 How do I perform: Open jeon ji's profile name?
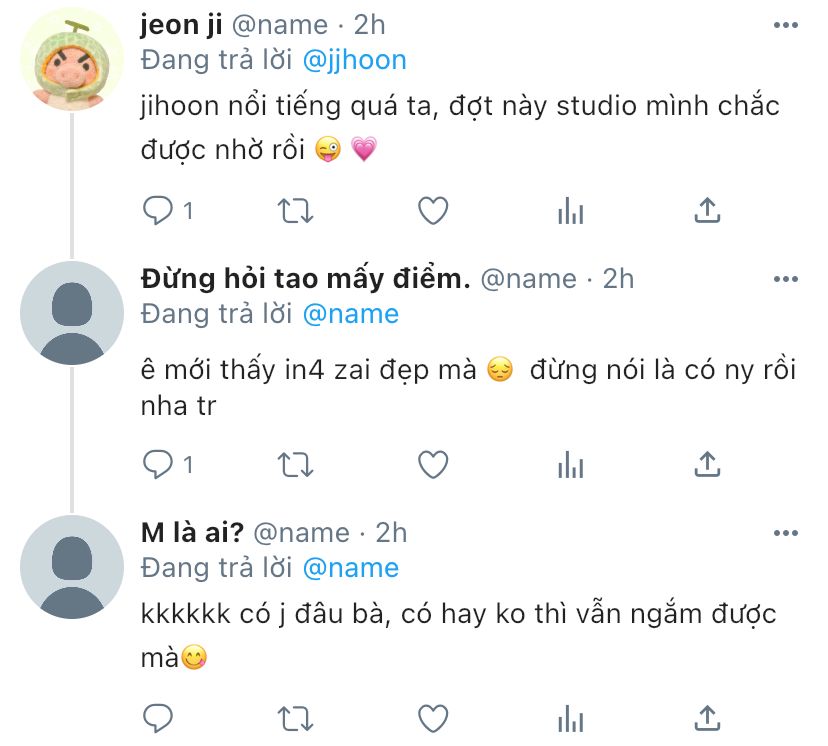pos(181,24)
